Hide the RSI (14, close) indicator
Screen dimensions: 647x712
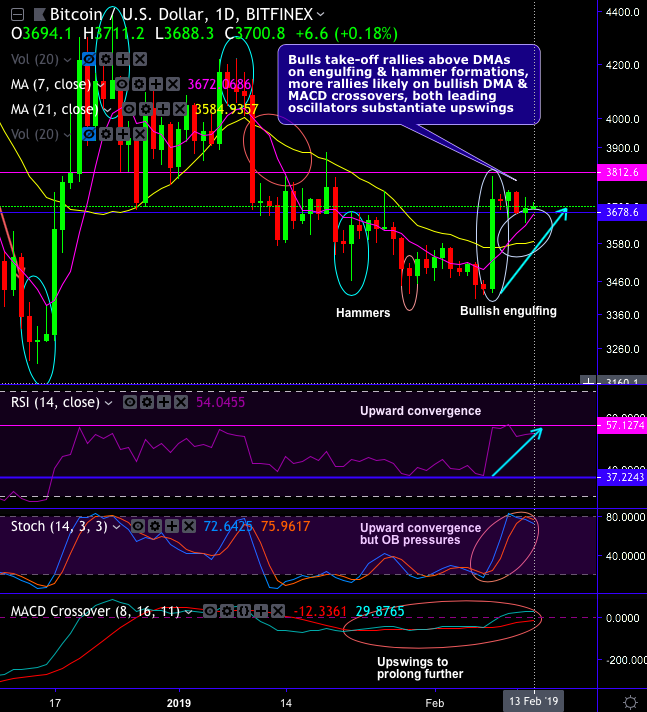coord(130,402)
